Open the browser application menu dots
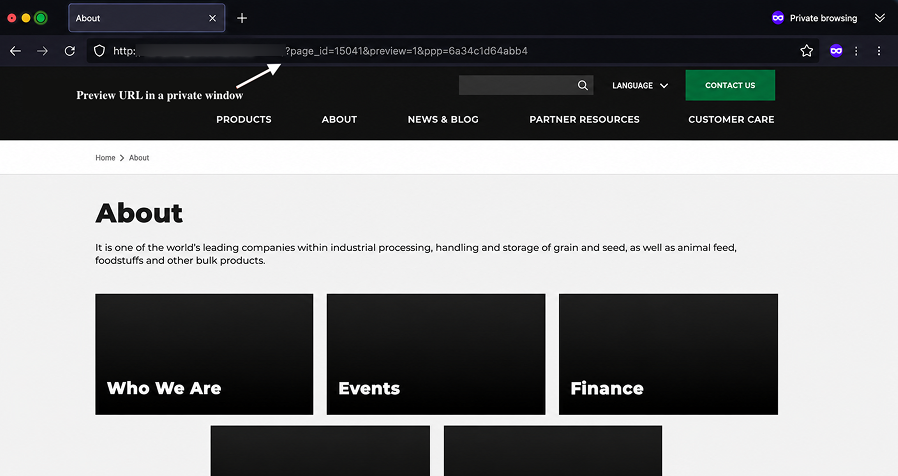This screenshot has height=476, width=898. click(879, 51)
